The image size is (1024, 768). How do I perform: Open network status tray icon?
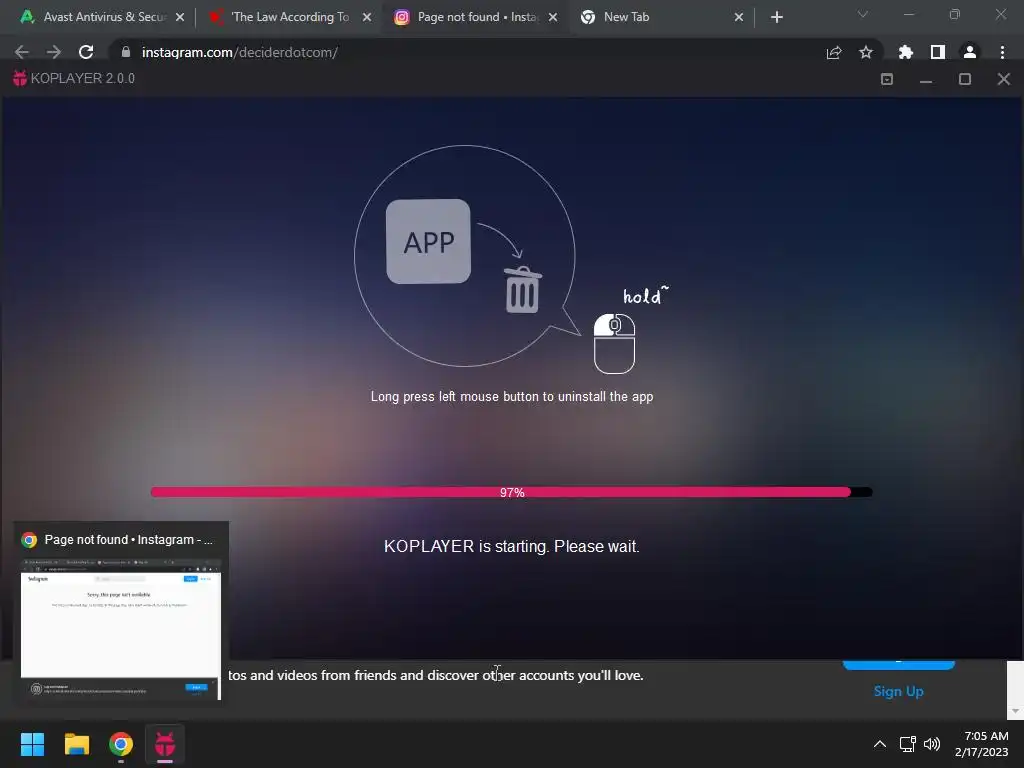[908, 744]
